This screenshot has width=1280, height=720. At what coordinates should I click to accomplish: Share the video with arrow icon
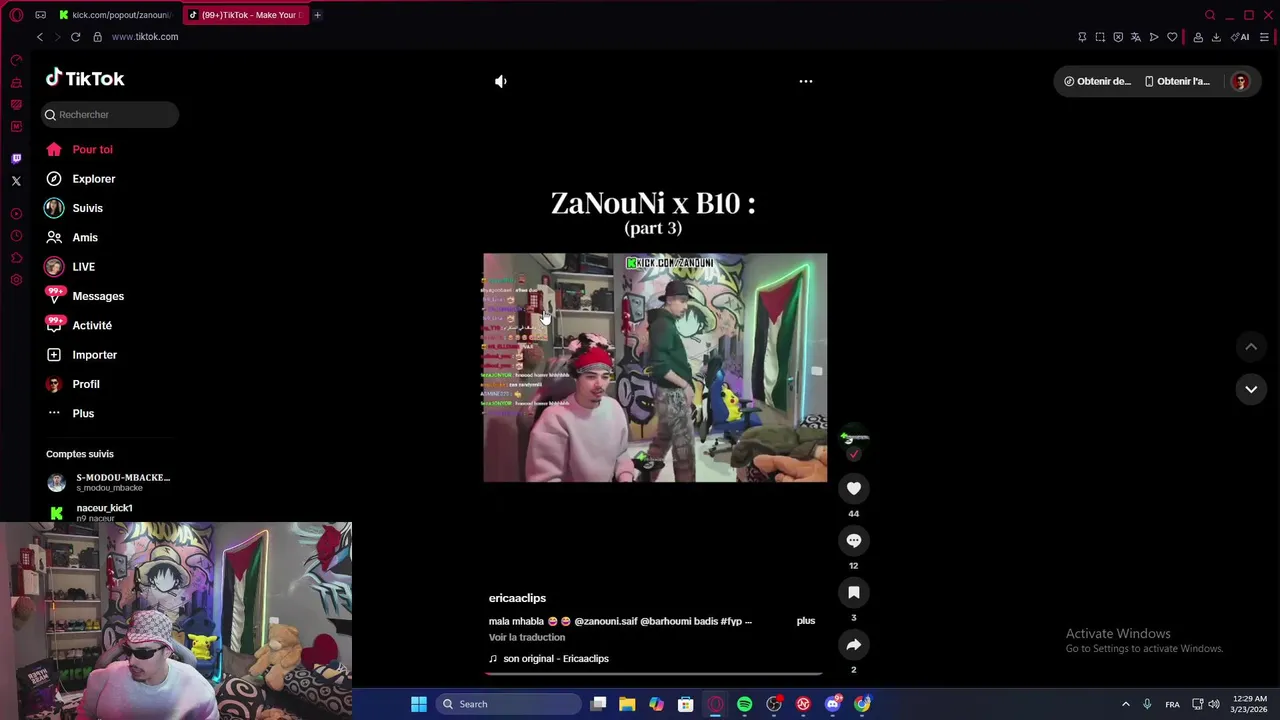click(854, 644)
